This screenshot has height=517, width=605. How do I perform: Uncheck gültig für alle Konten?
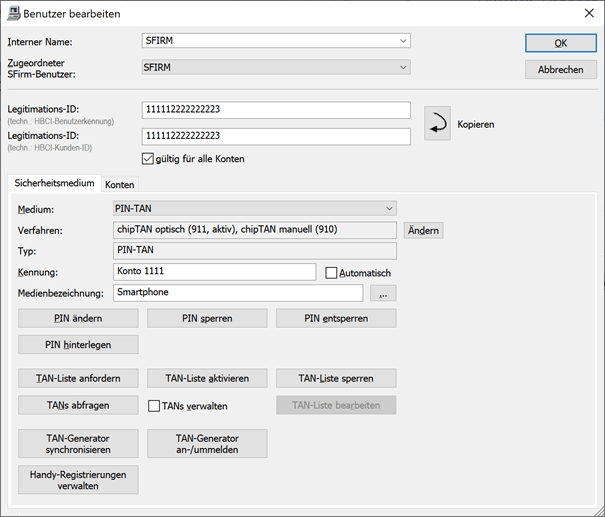point(148,159)
